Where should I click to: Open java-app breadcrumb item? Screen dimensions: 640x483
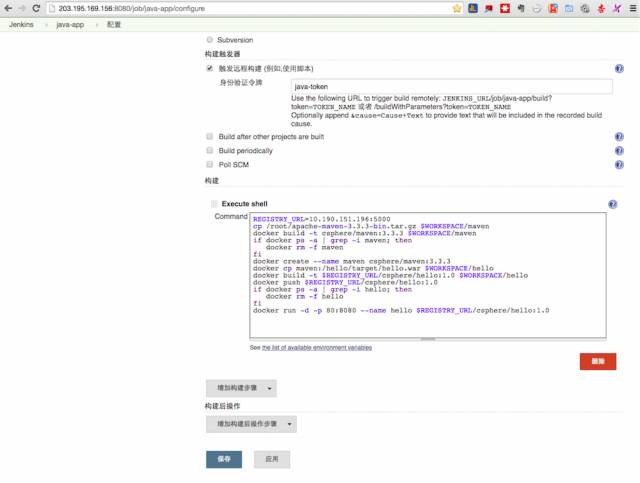(x=70, y=24)
